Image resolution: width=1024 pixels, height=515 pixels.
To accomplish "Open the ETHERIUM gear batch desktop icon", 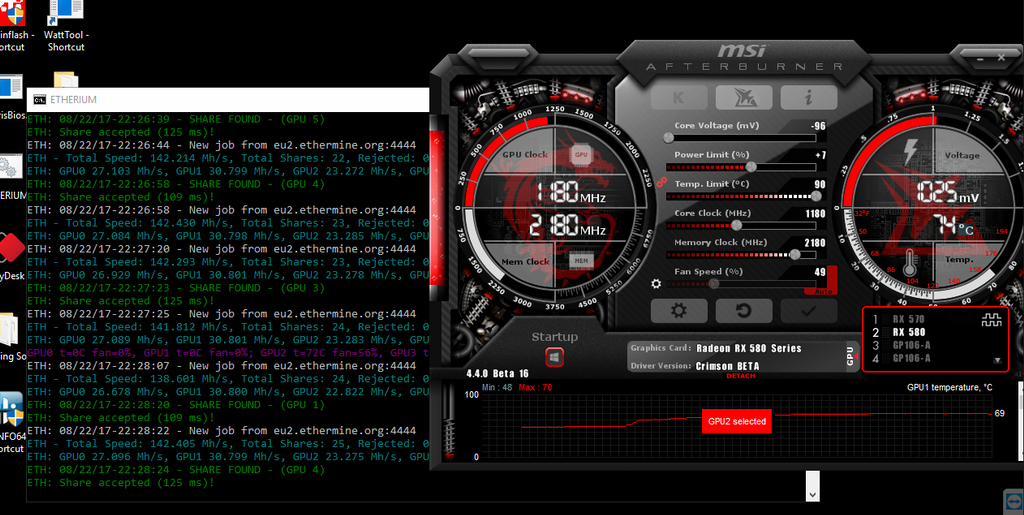I will [x=12, y=178].
